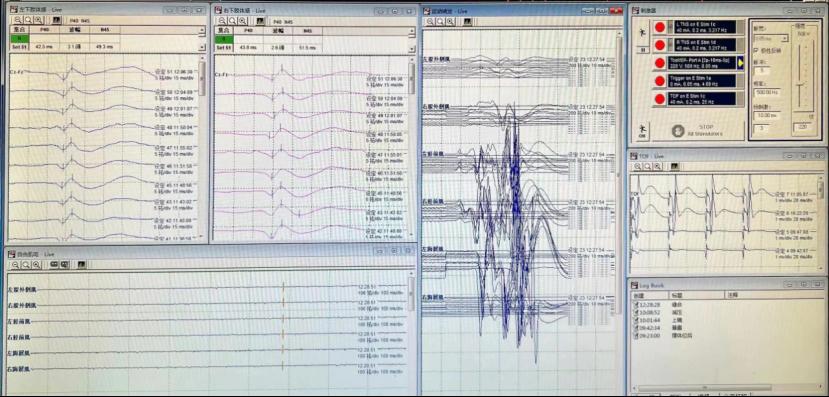Click the running-figure ON icon in the stimulator panel
Image resolution: width=829 pixels, height=397 pixels.
[642, 131]
